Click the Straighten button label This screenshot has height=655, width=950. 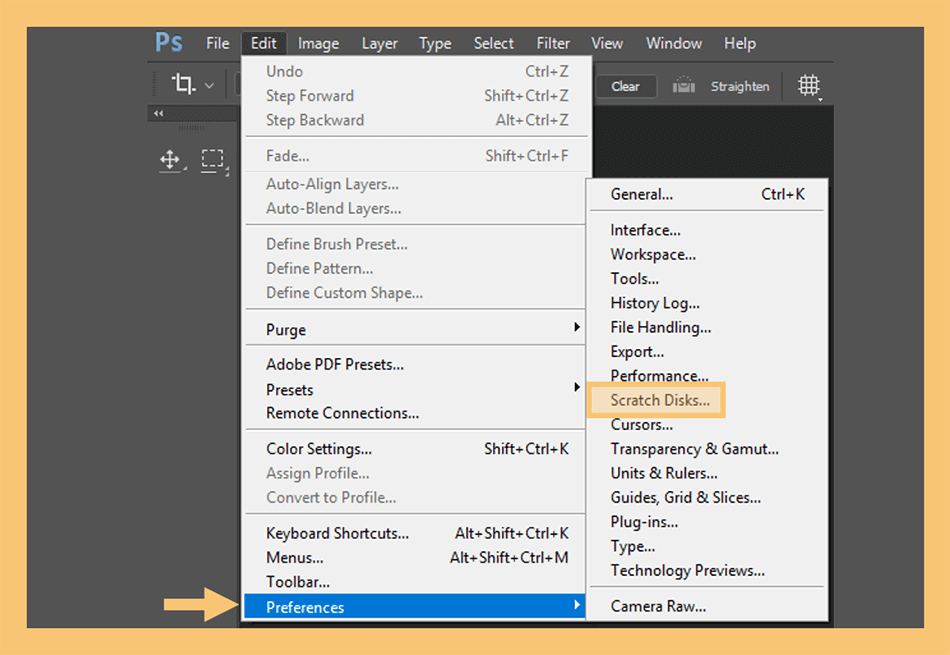tap(740, 87)
